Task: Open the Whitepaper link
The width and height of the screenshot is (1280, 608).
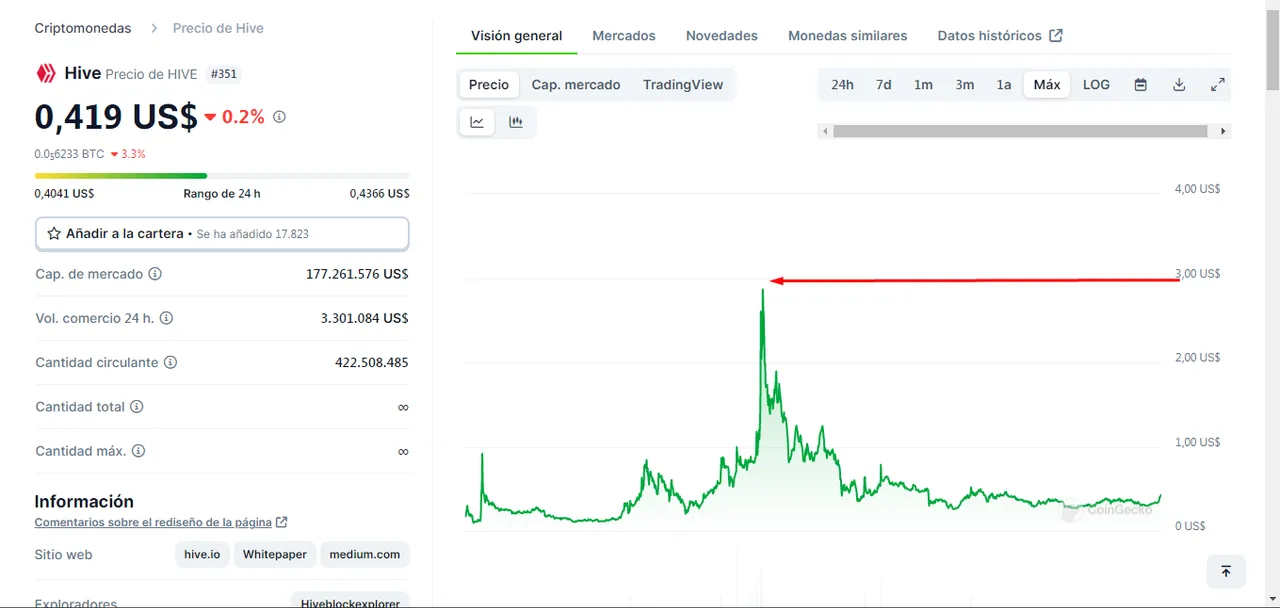Action: (x=275, y=554)
